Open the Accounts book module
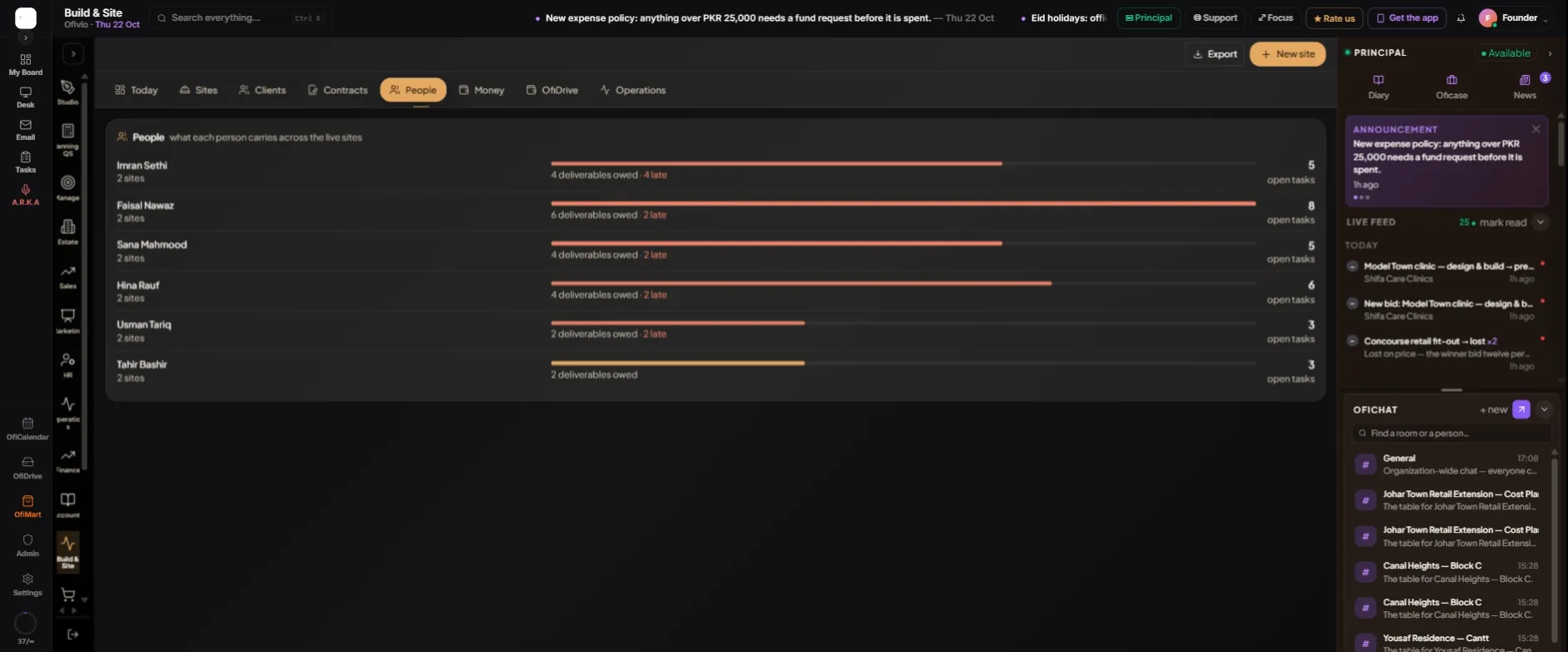Image resolution: width=1568 pixels, height=652 pixels. (68, 504)
